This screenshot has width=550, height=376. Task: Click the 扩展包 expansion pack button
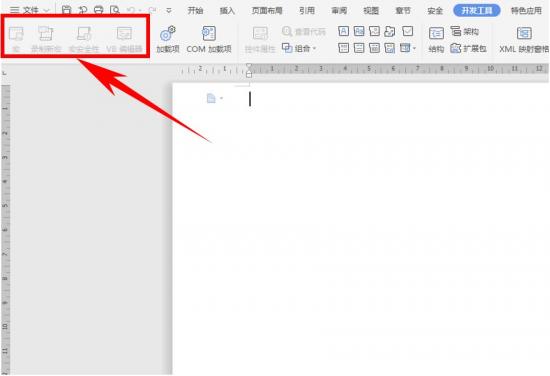click(469, 48)
